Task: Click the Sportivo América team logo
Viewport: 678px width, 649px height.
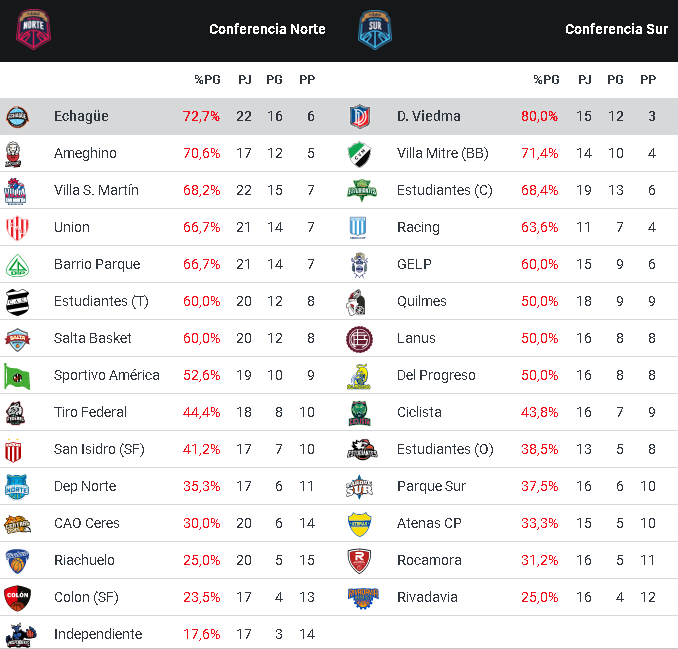Action: [17, 375]
